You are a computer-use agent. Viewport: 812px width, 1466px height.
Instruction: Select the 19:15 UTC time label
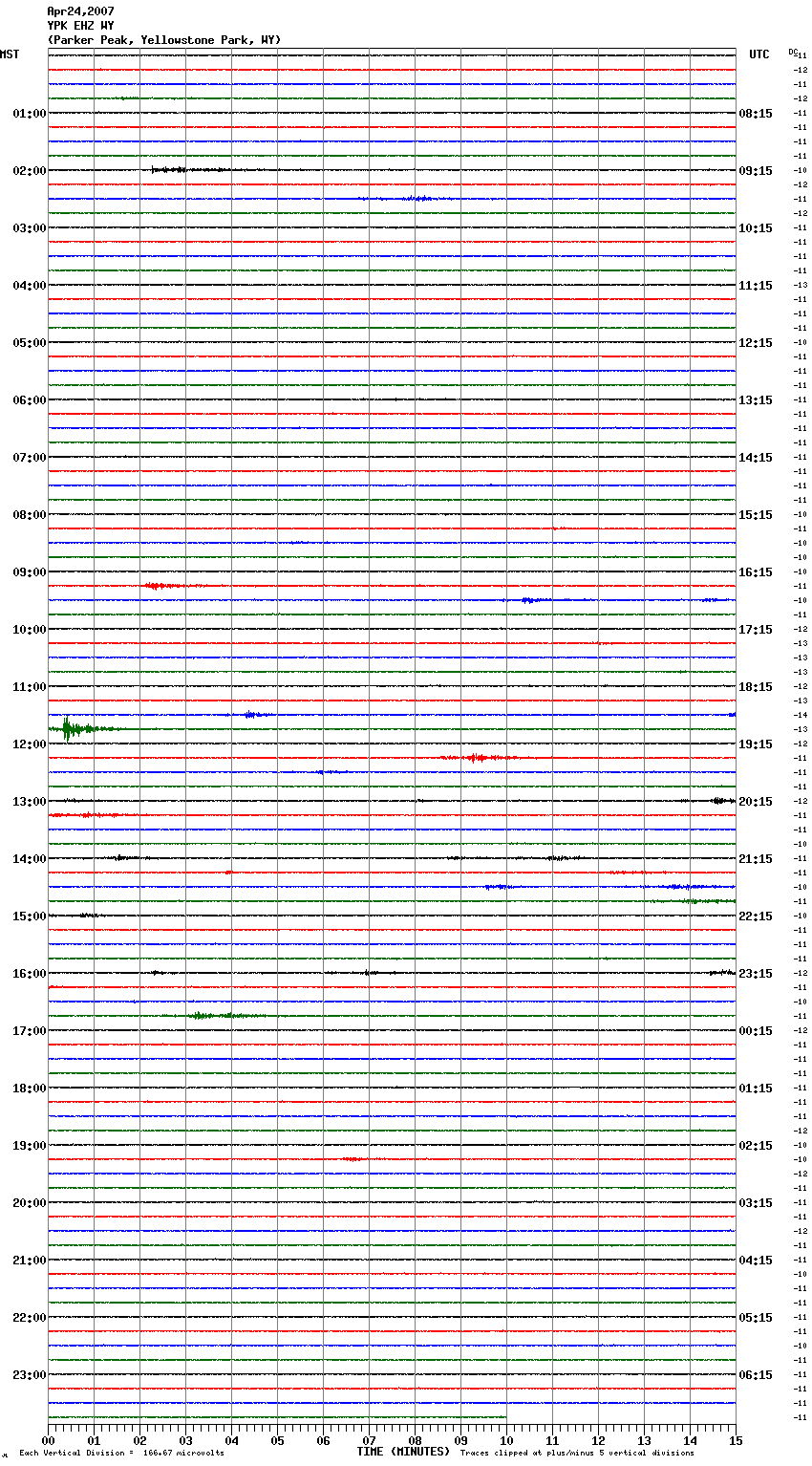click(x=756, y=744)
